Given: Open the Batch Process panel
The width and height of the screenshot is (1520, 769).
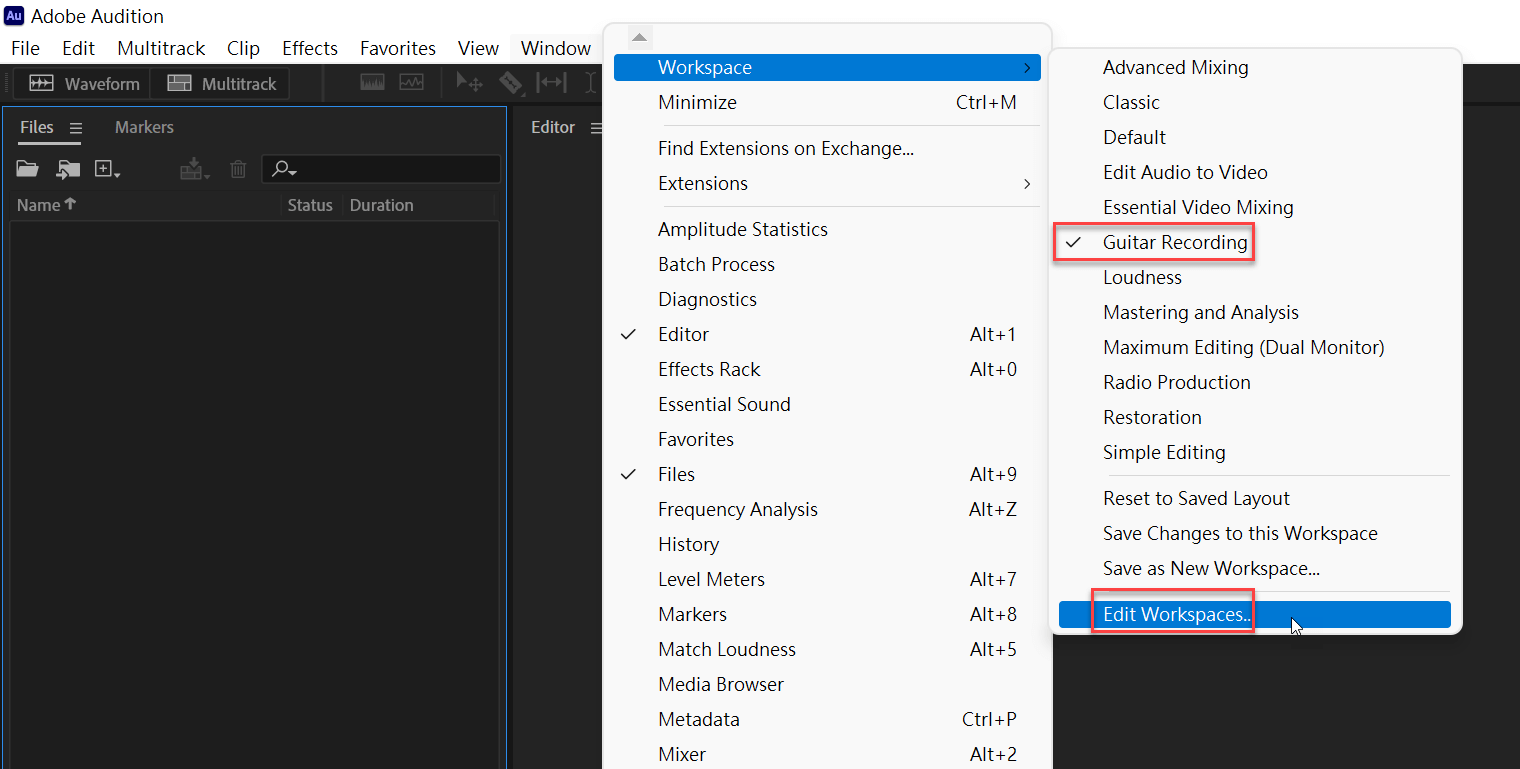Looking at the screenshot, I should coord(827,265).
